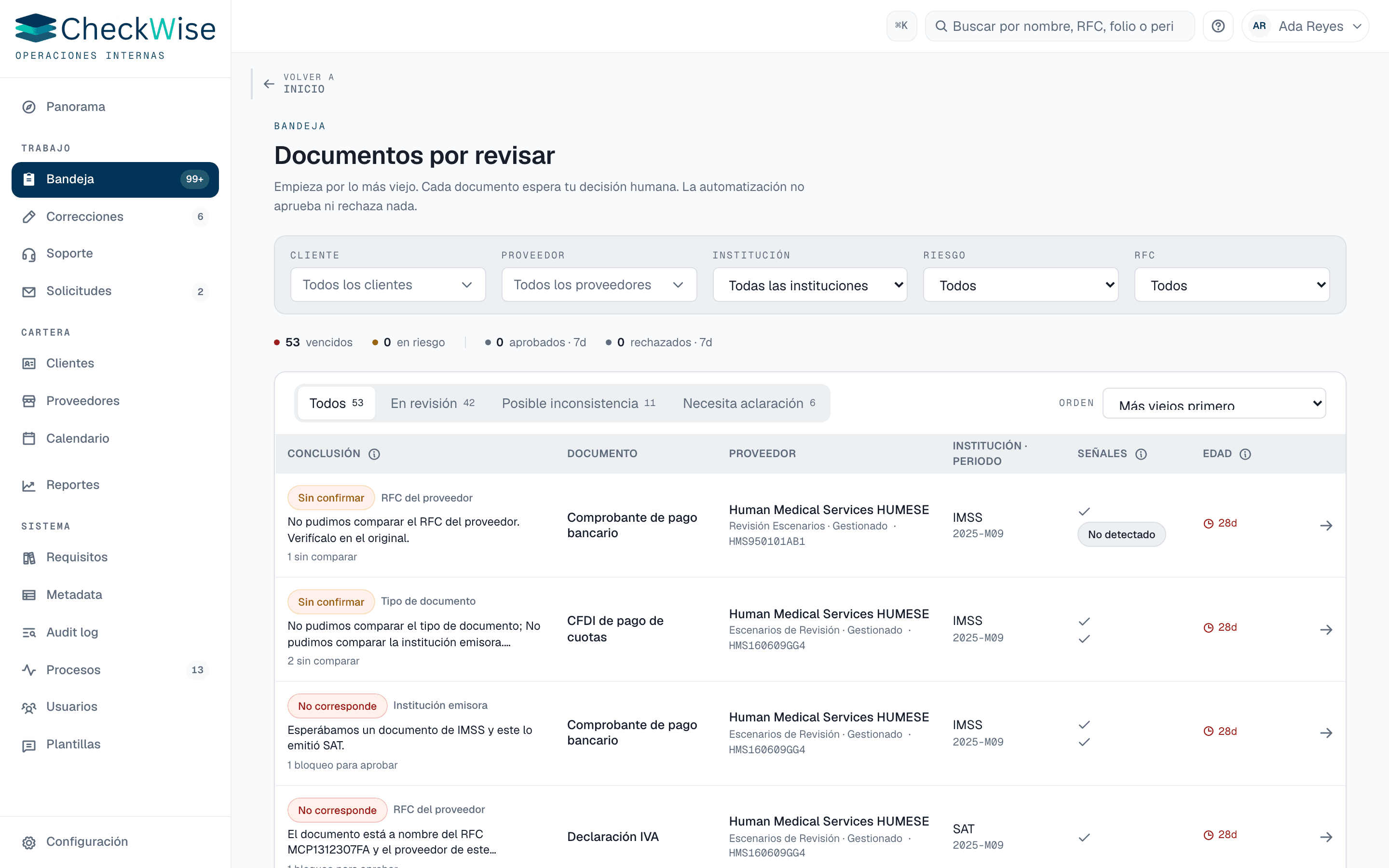Screen dimensions: 1389x868
Task: Click the first Sin confirmar badge
Action: tap(330, 498)
